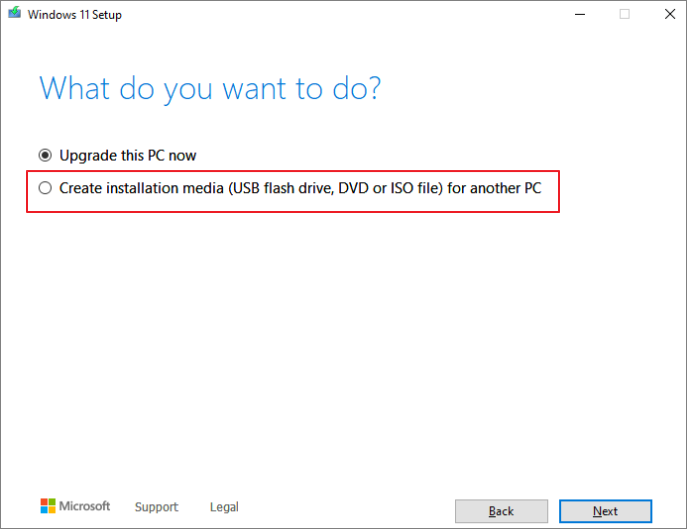The image size is (687, 529).
Task: Proceed with the Next button
Action: coord(605,511)
